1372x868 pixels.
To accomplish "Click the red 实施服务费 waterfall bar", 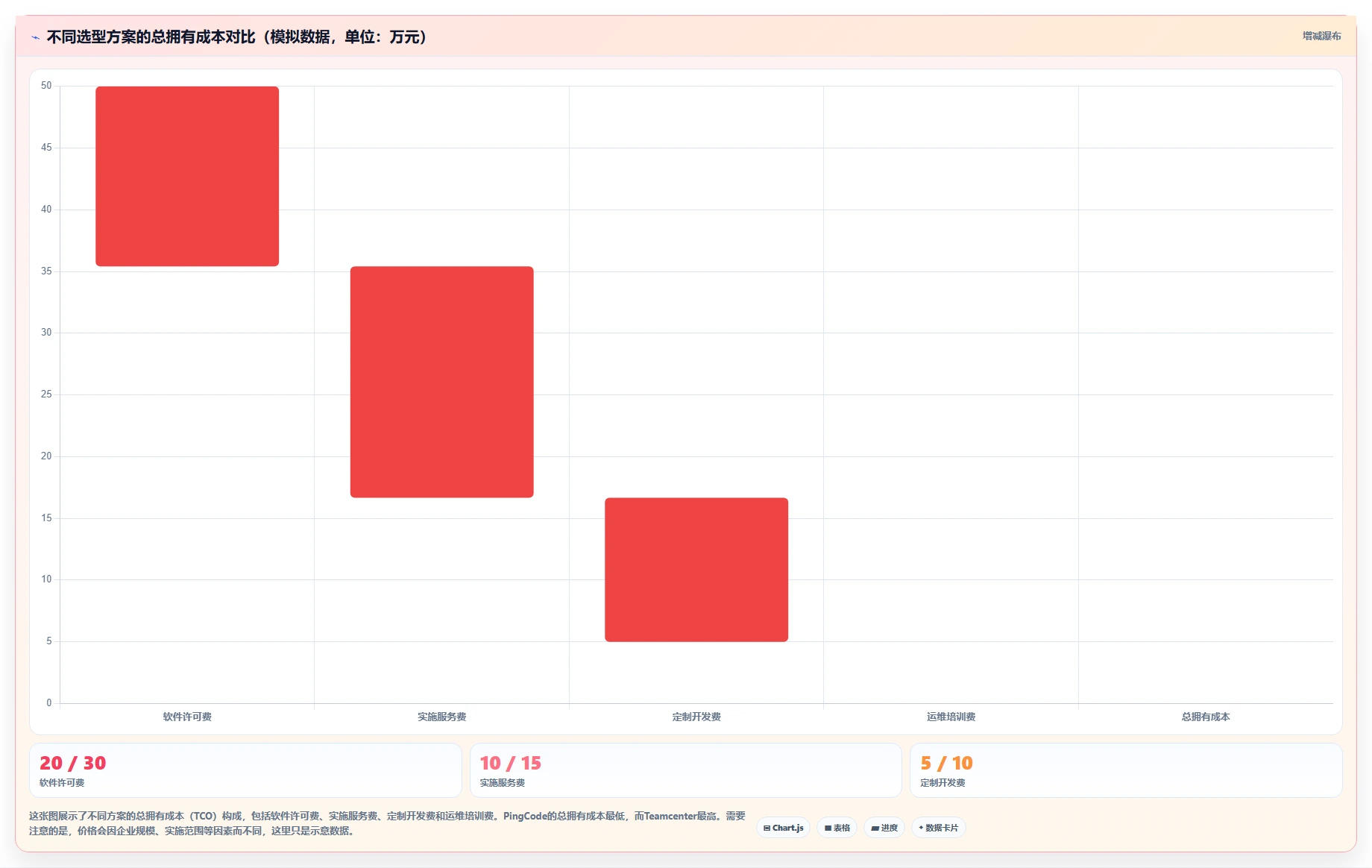I will [442, 382].
